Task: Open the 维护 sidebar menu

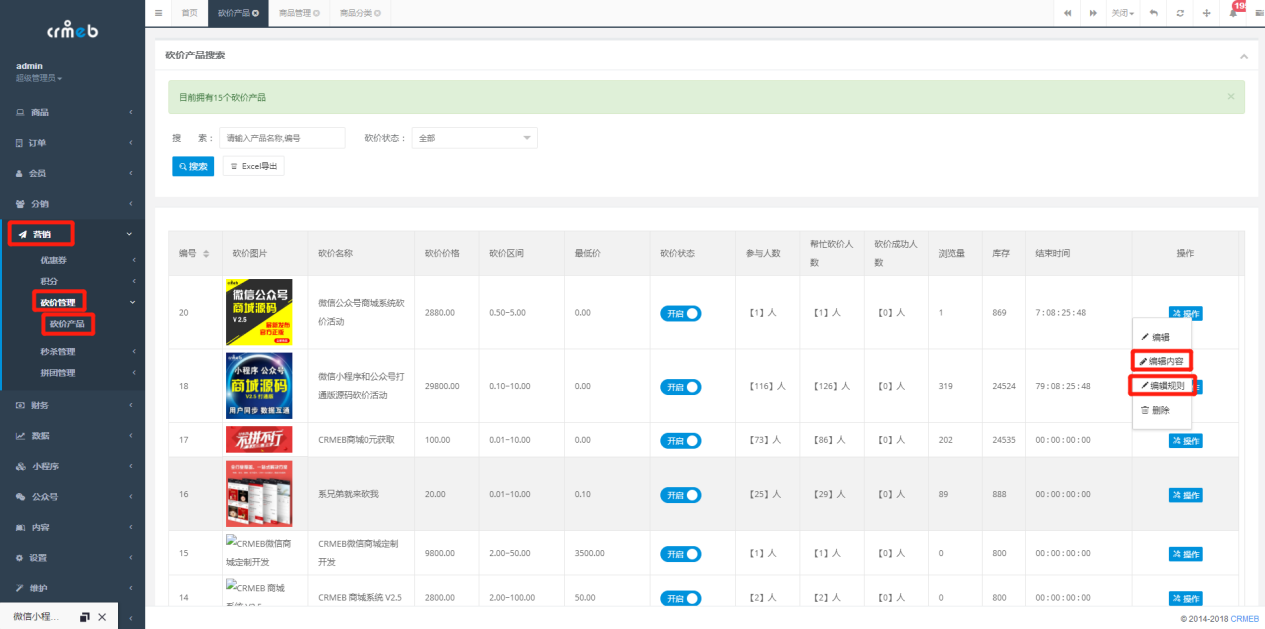Action: (72, 587)
